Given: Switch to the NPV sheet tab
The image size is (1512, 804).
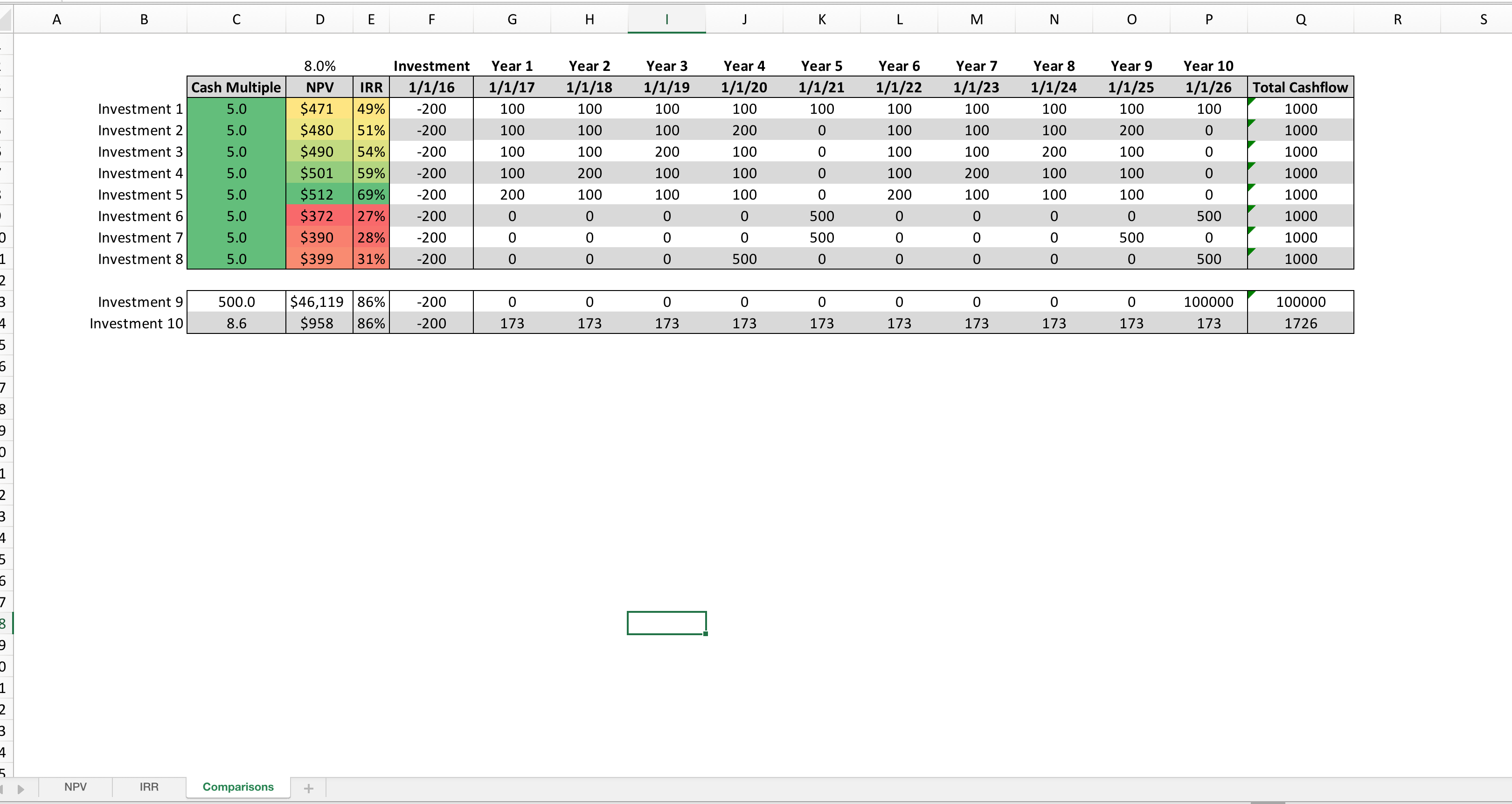Looking at the screenshot, I should (75, 787).
